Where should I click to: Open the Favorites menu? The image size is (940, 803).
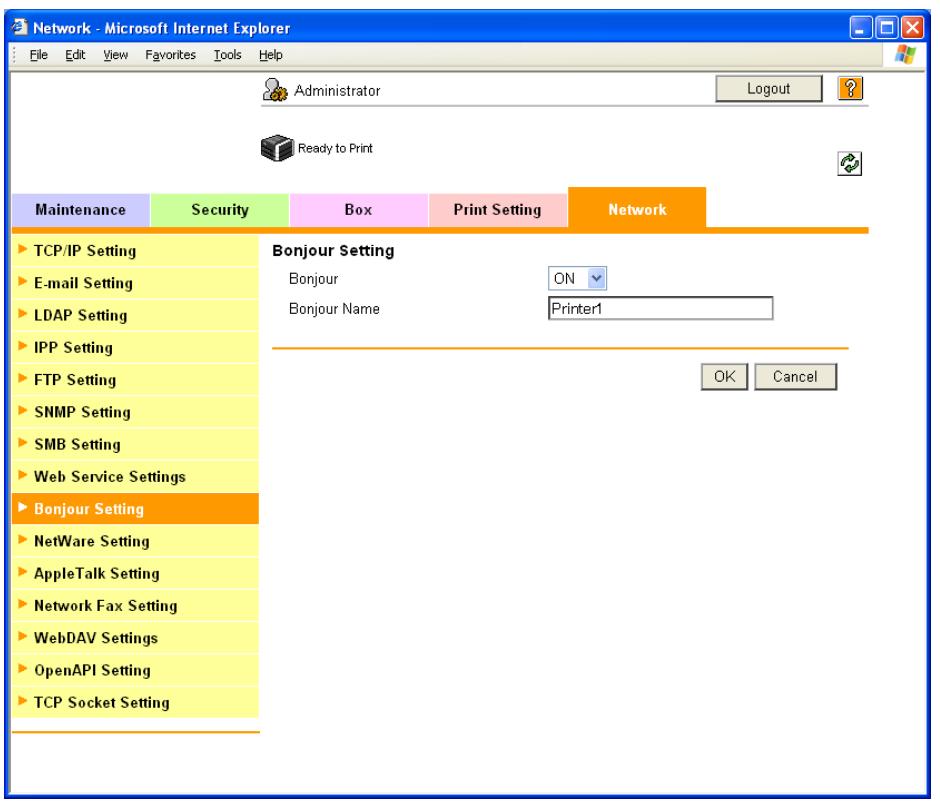coord(170,55)
